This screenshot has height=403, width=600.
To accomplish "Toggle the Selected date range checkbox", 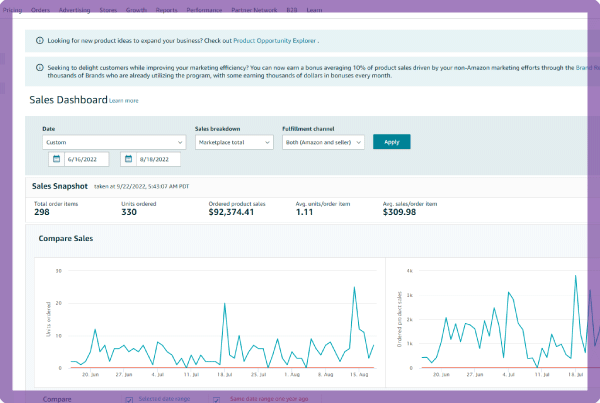I will coord(129,398).
